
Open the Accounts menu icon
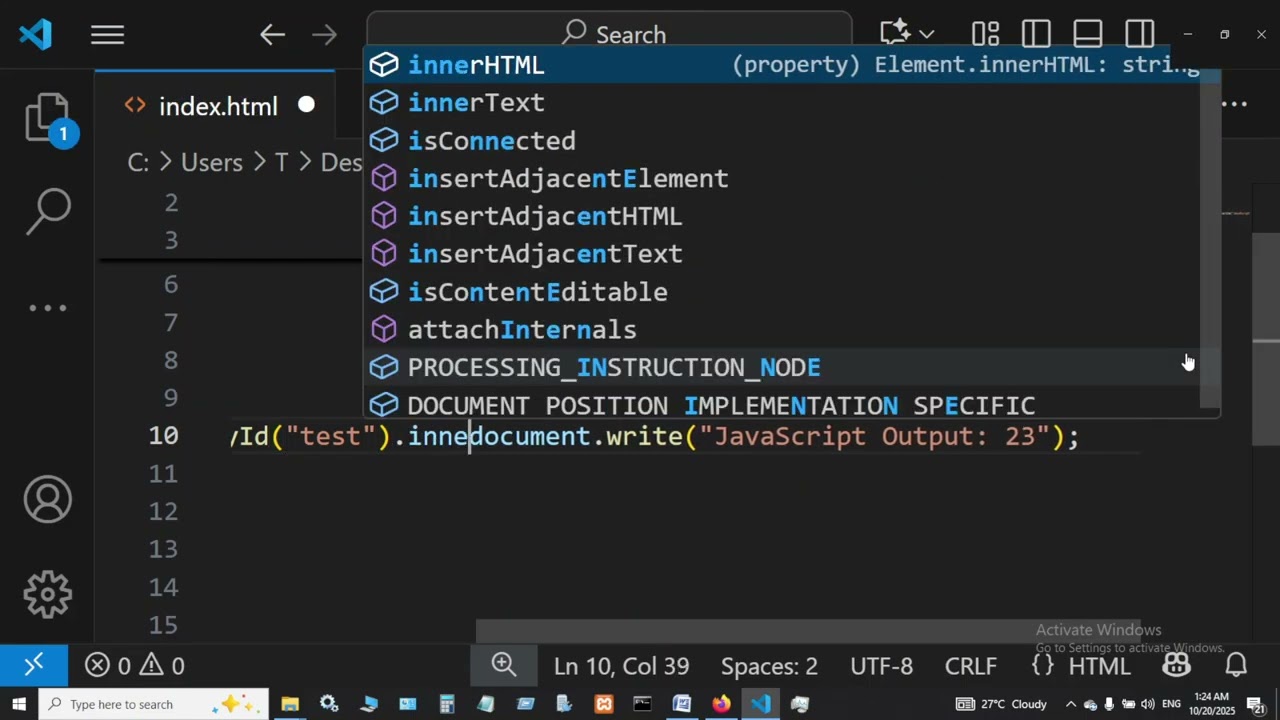(48, 500)
